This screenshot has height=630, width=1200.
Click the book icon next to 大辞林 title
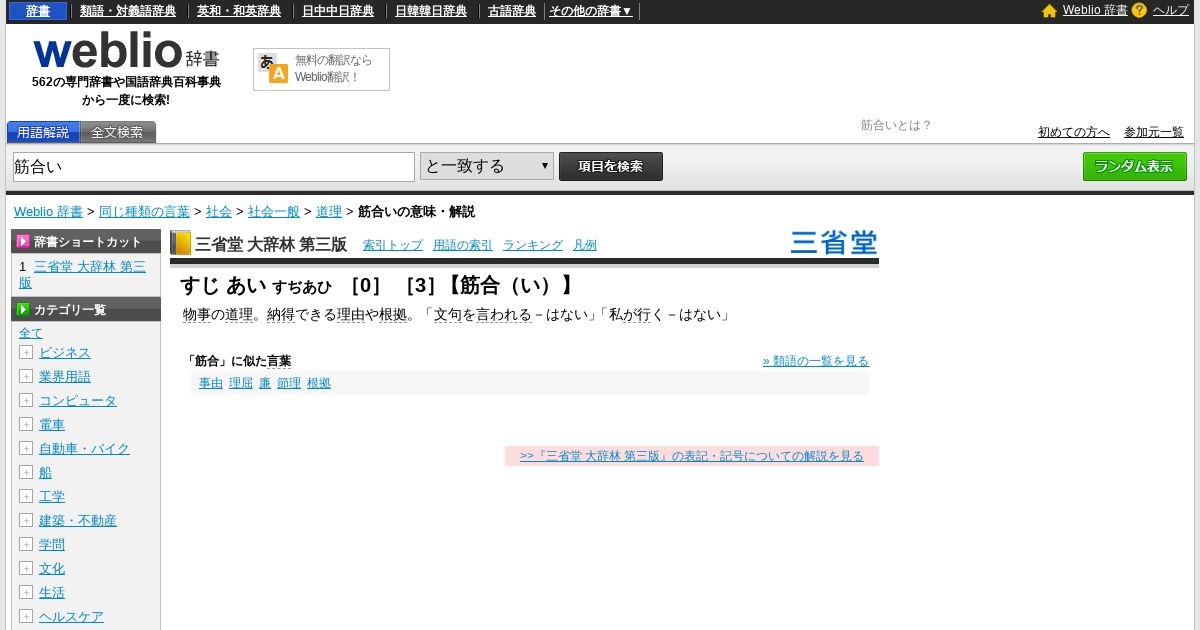point(180,243)
